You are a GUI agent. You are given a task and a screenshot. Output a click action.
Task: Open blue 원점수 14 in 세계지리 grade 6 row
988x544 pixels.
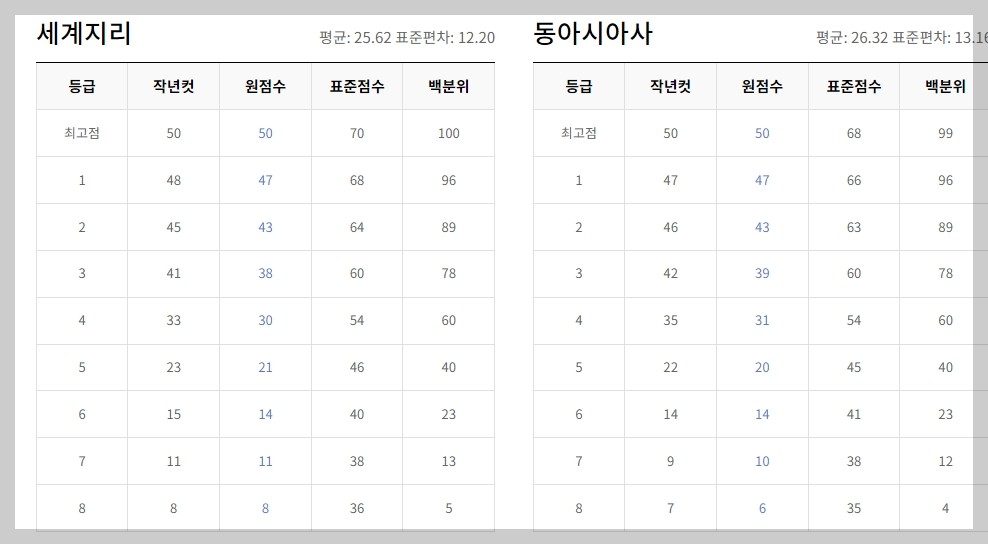coord(265,415)
